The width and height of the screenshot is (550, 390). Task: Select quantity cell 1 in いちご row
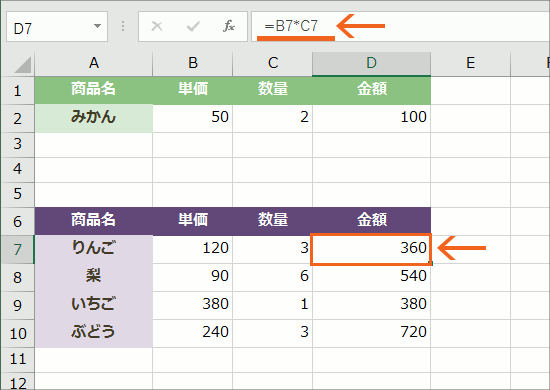click(x=273, y=305)
